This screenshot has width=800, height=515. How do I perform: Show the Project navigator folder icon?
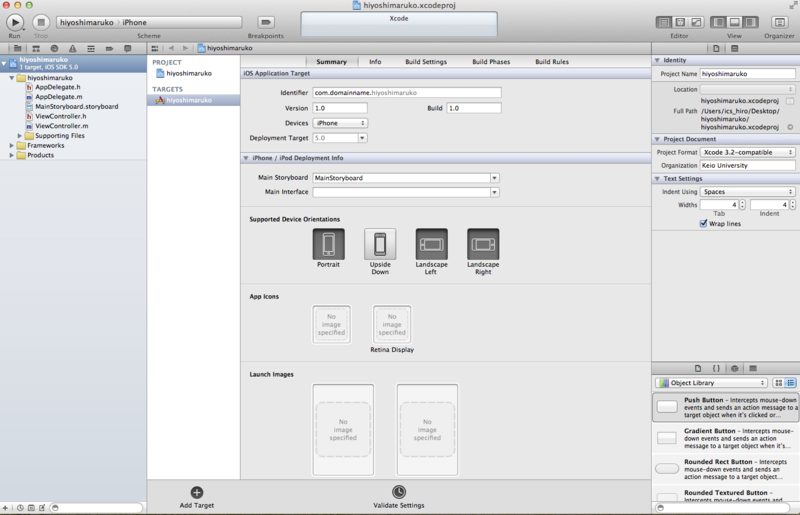point(17,48)
